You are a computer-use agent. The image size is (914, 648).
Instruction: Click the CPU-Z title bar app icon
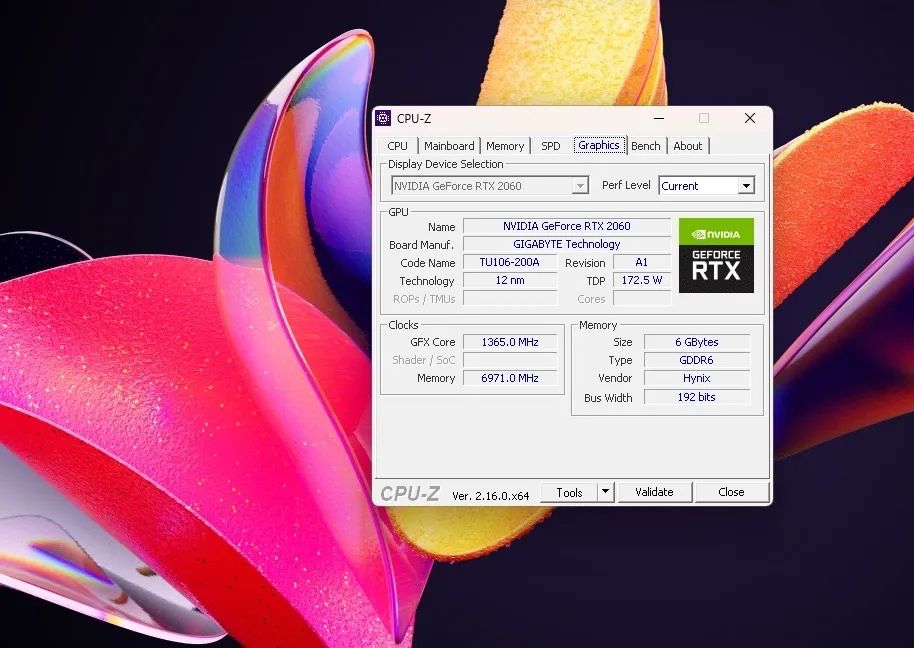[383, 118]
